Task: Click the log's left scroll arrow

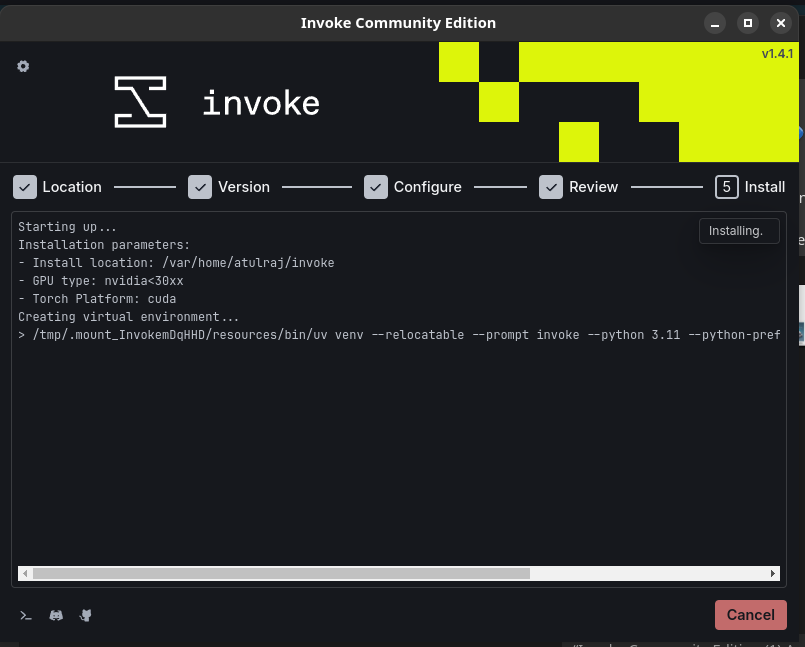Action: click(25, 574)
